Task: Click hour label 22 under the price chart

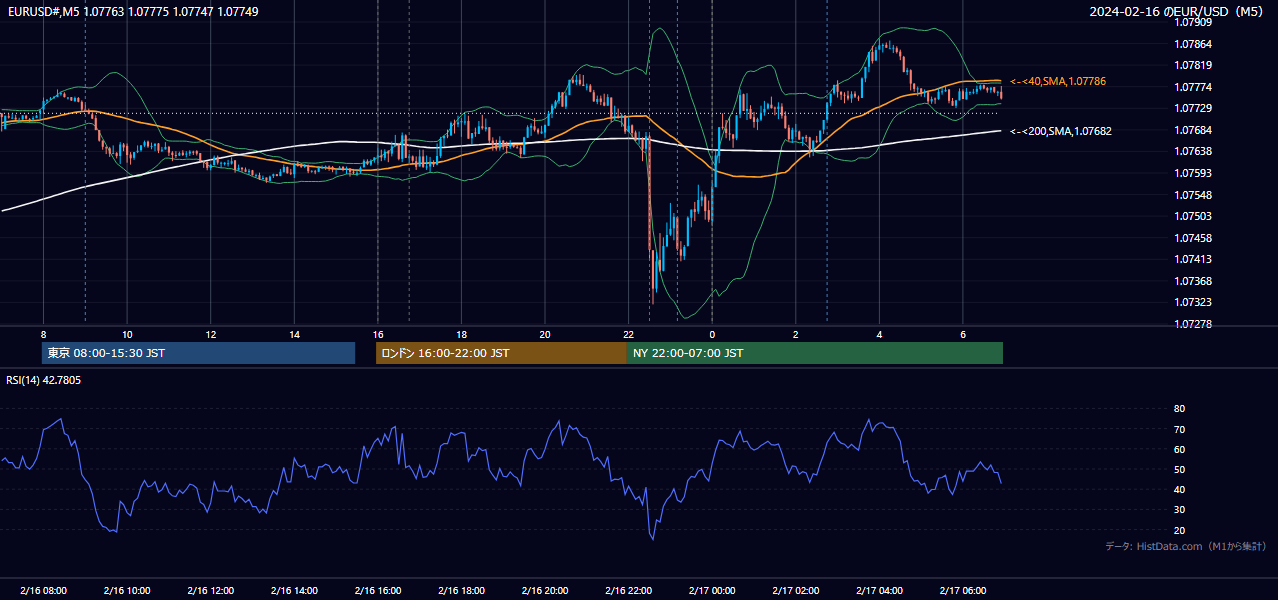Action: point(629,334)
